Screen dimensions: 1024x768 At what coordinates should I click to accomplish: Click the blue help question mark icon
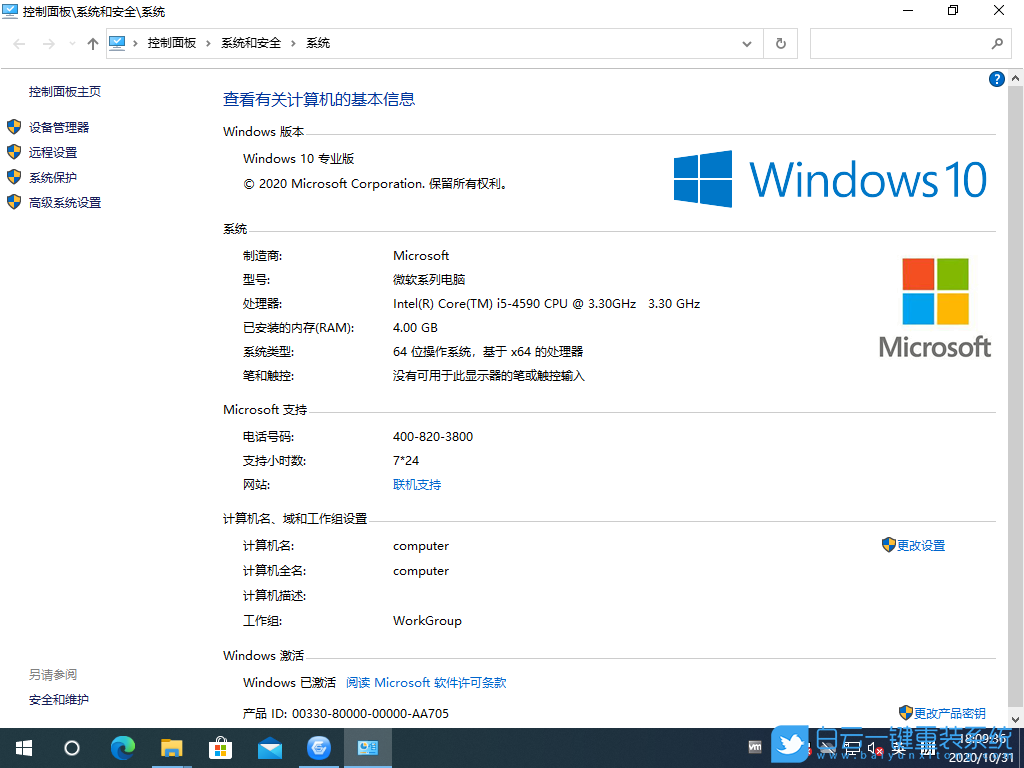click(x=996, y=79)
